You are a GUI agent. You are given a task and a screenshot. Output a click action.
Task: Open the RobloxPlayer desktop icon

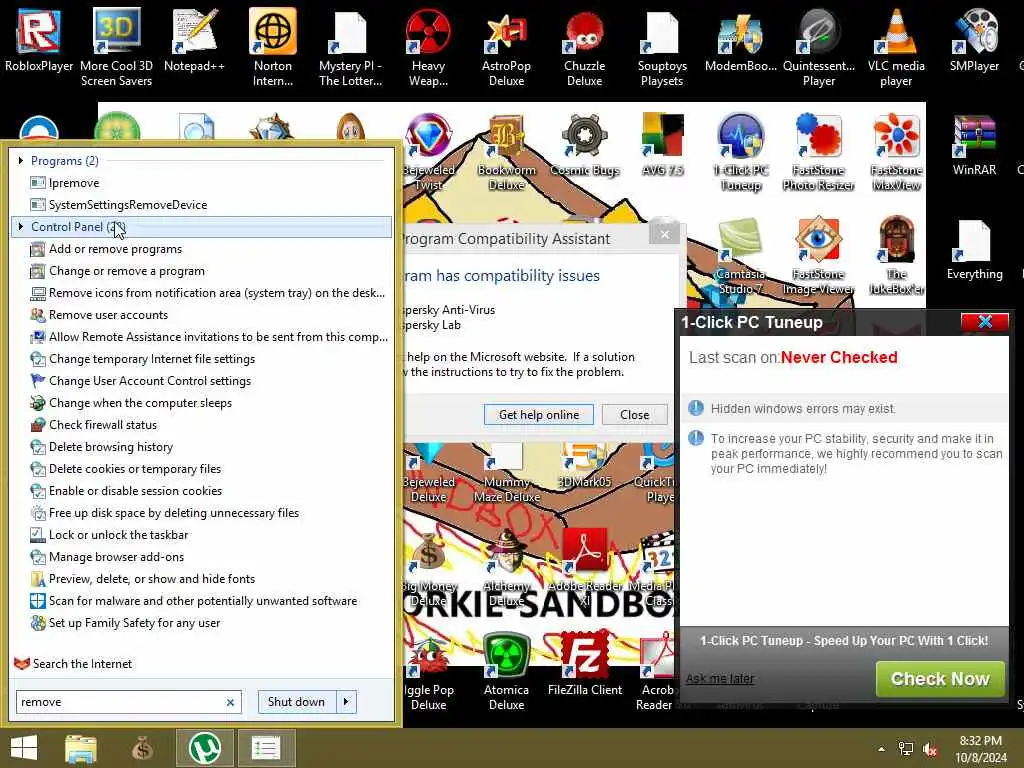(x=39, y=40)
